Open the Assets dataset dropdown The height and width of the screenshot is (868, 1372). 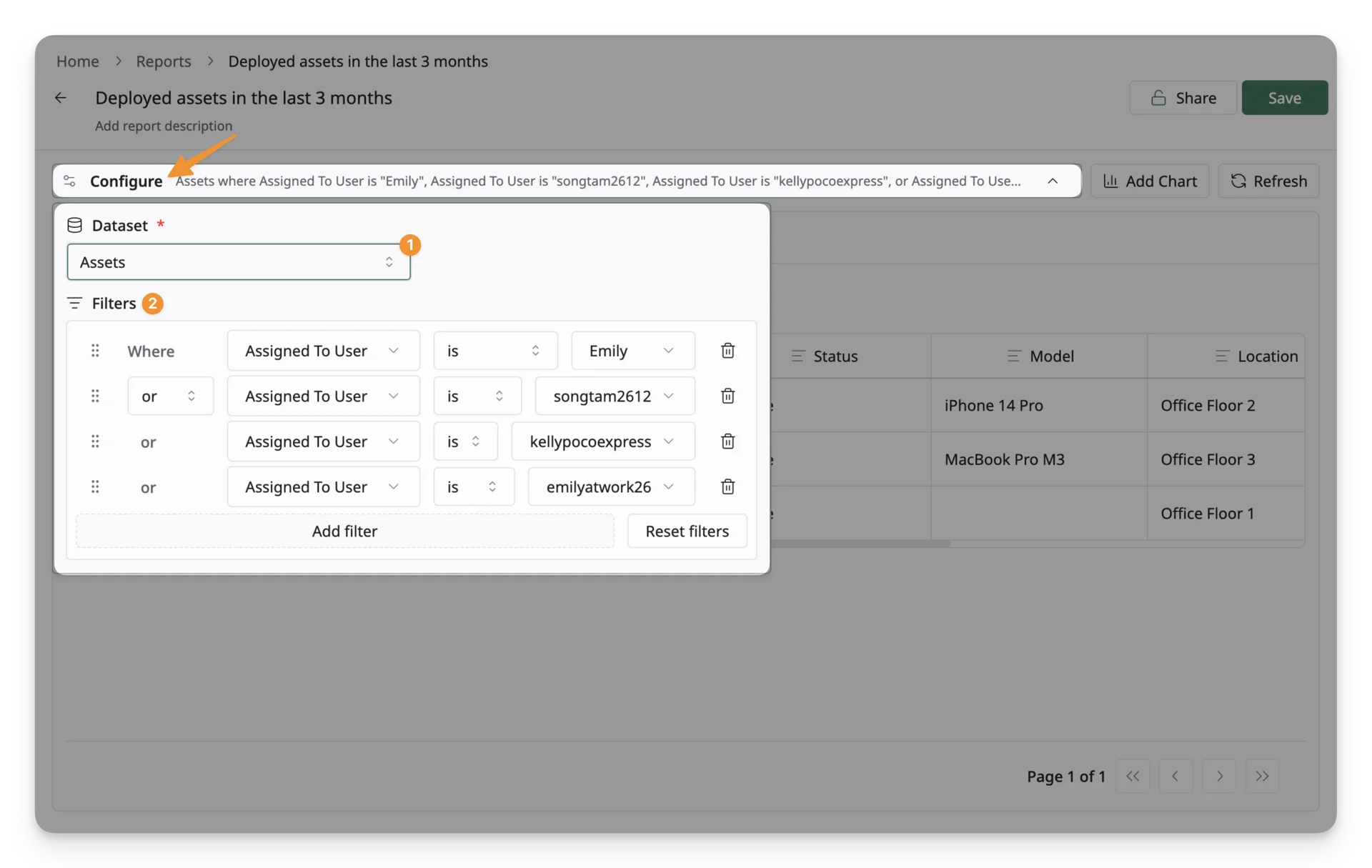239,262
